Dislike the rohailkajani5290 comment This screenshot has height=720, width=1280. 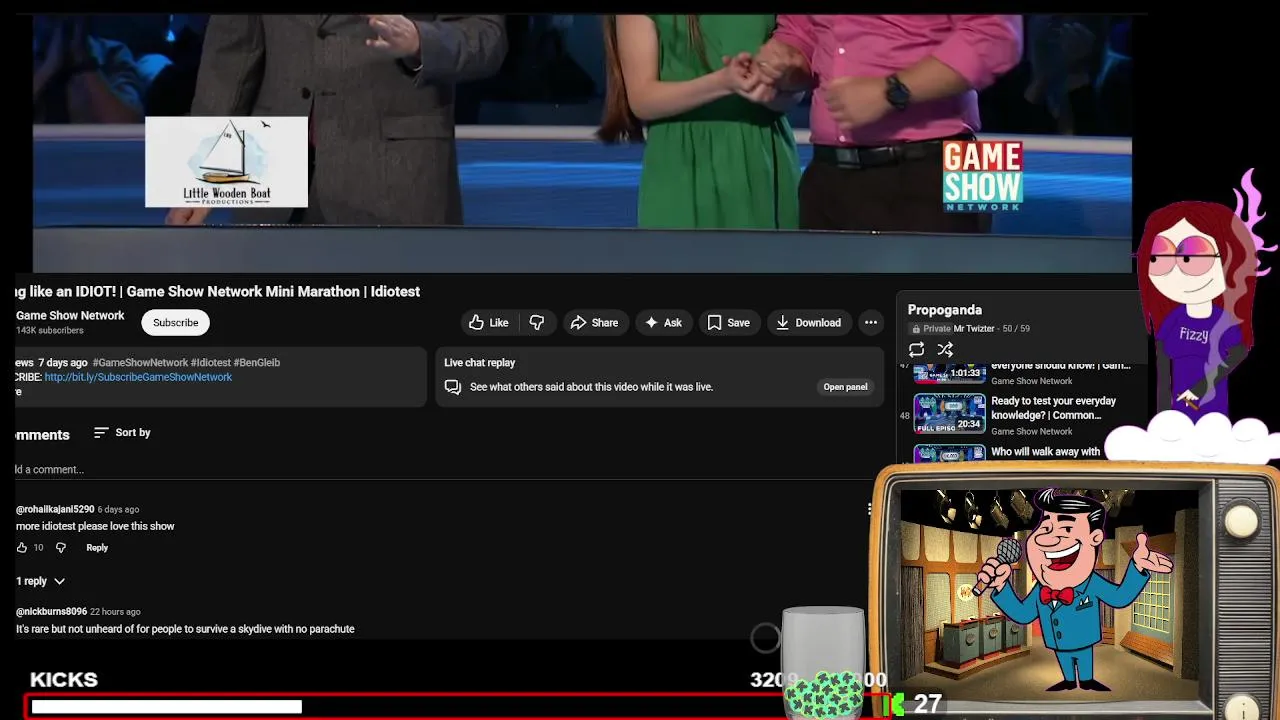[60, 548]
